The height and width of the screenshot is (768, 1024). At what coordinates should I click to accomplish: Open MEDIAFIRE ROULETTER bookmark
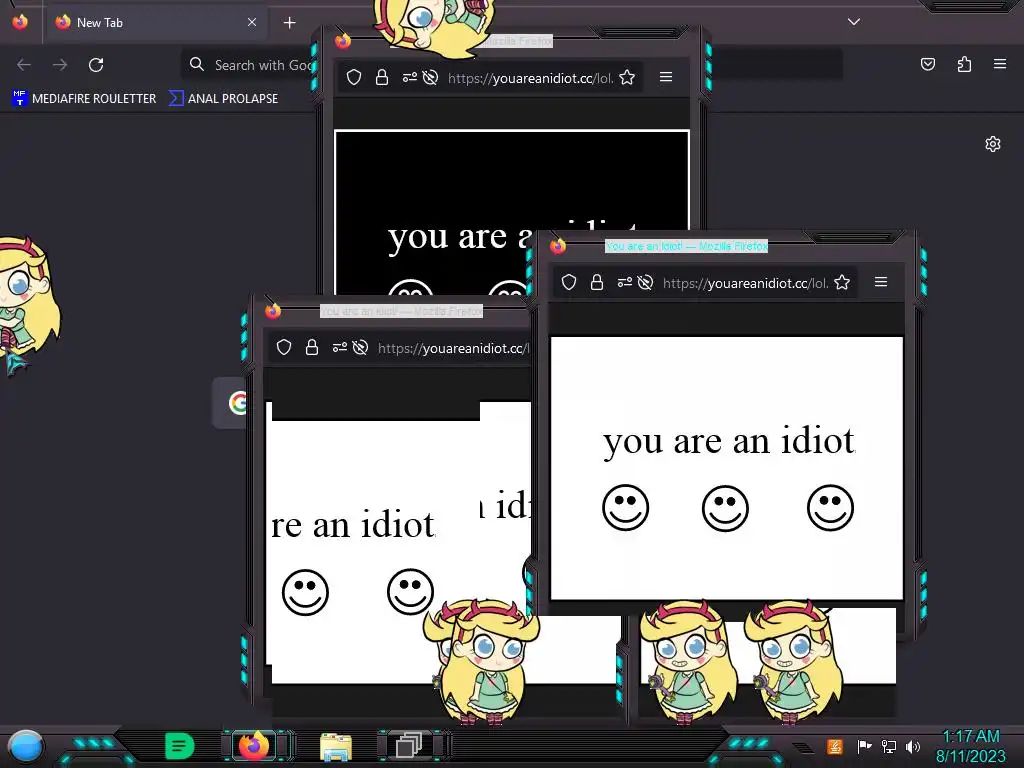[84, 99]
